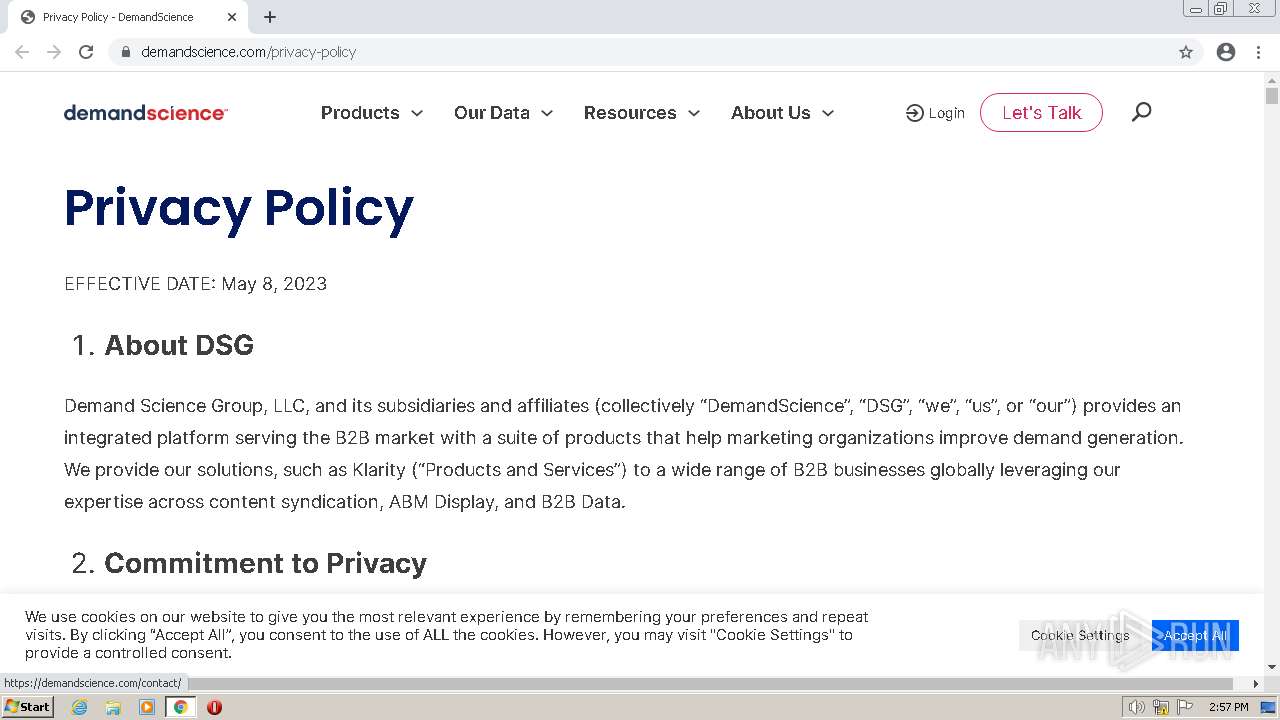Screen dimensions: 1280x720
Task: Click the About DSG heading
Action: [x=179, y=345]
